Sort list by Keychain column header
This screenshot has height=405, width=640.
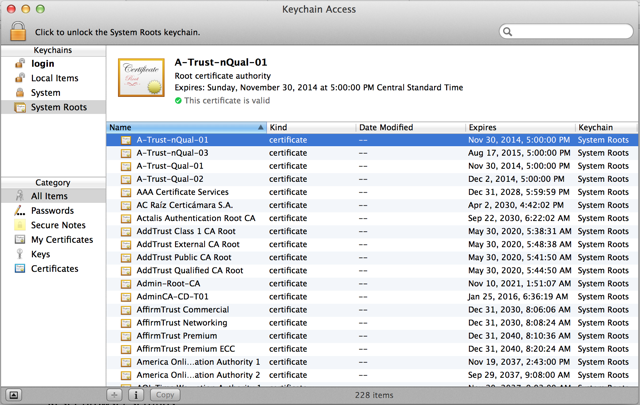point(607,127)
